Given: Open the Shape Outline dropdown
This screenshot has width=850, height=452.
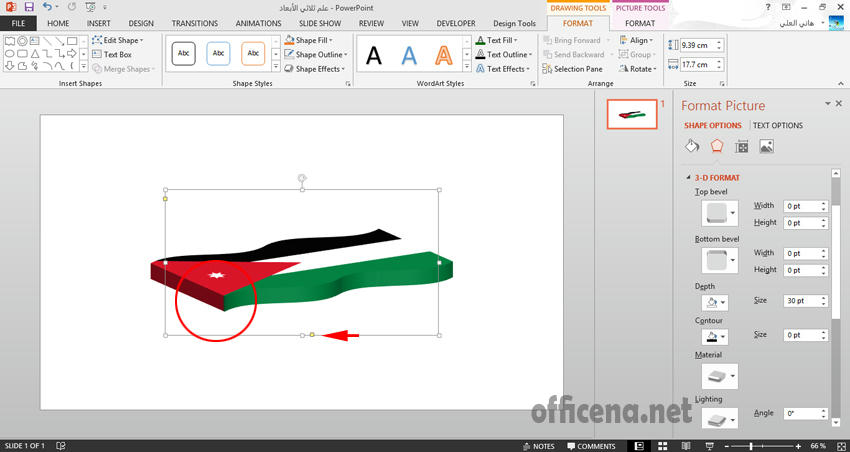Looking at the screenshot, I should click(316, 55).
